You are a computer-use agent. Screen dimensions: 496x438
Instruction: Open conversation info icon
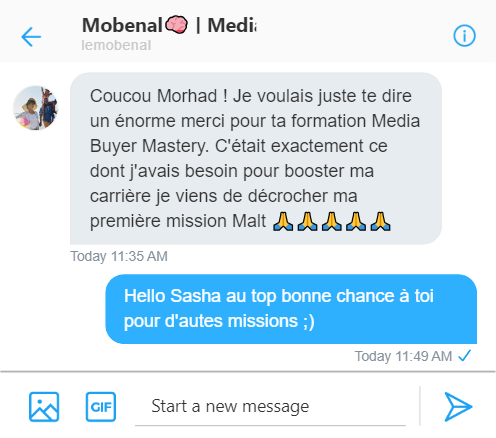[x=464, y=36]
